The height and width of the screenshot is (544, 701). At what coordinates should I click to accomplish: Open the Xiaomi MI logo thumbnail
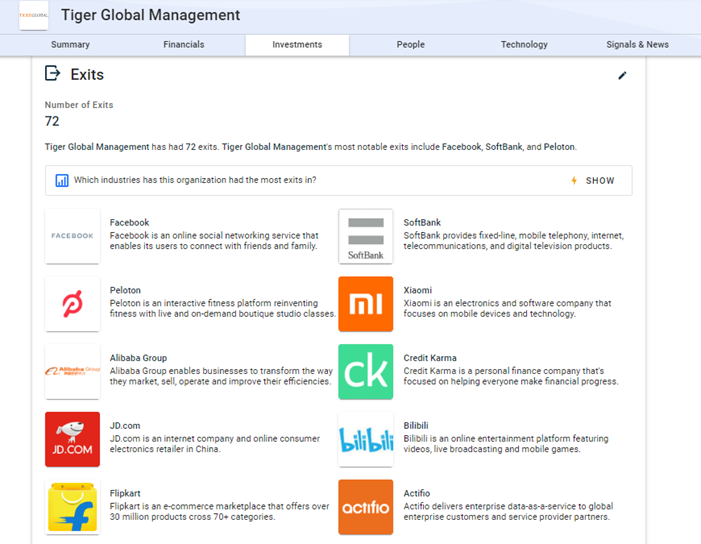click(x=366, y=304)
